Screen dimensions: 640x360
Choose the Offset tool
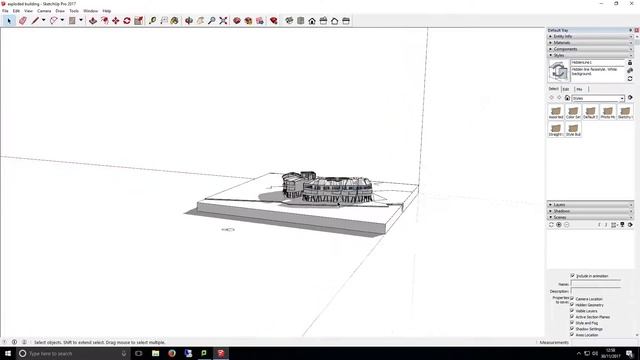104,20
